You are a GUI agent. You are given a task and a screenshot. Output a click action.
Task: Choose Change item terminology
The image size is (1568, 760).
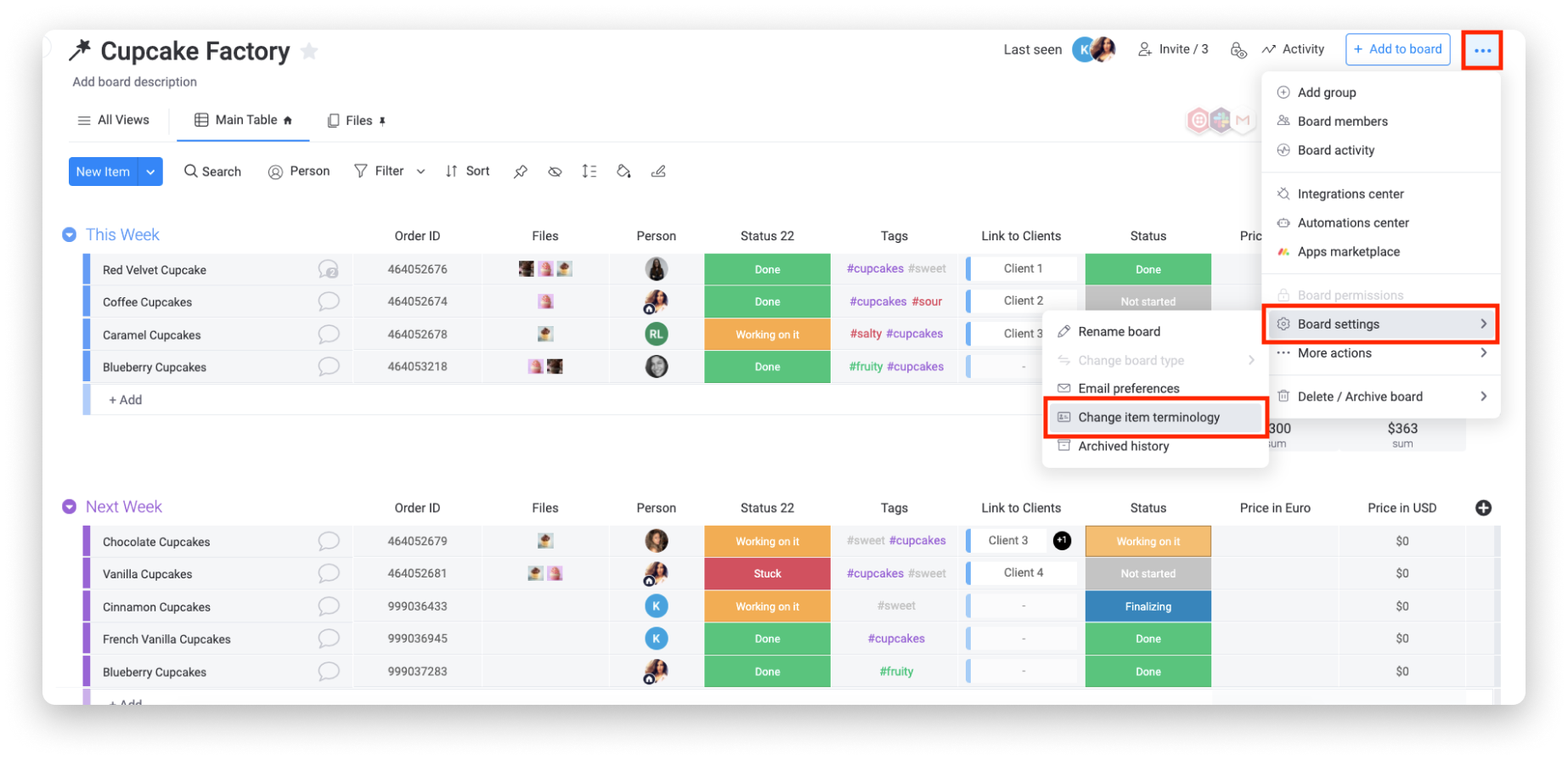(1155, 417)
